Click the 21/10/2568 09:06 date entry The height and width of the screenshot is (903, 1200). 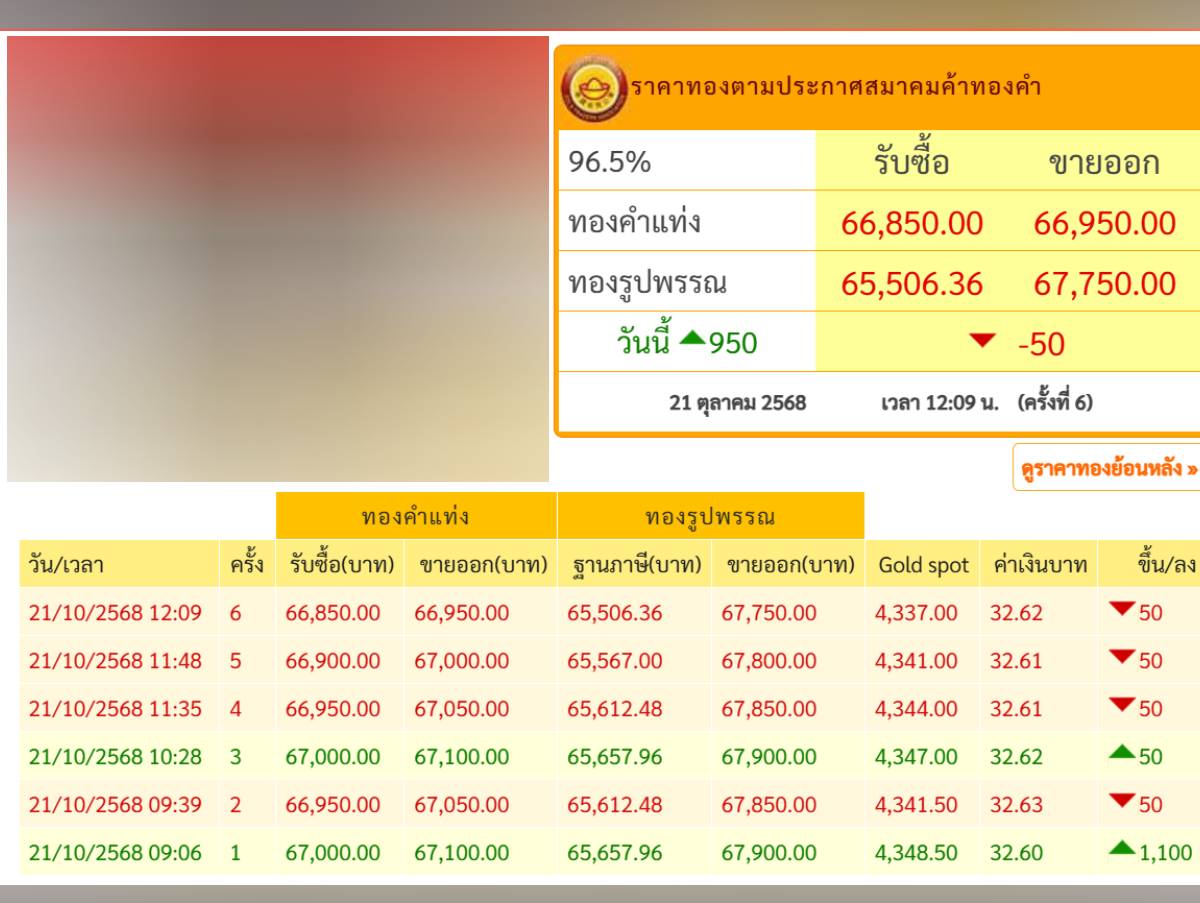(115, 853)
